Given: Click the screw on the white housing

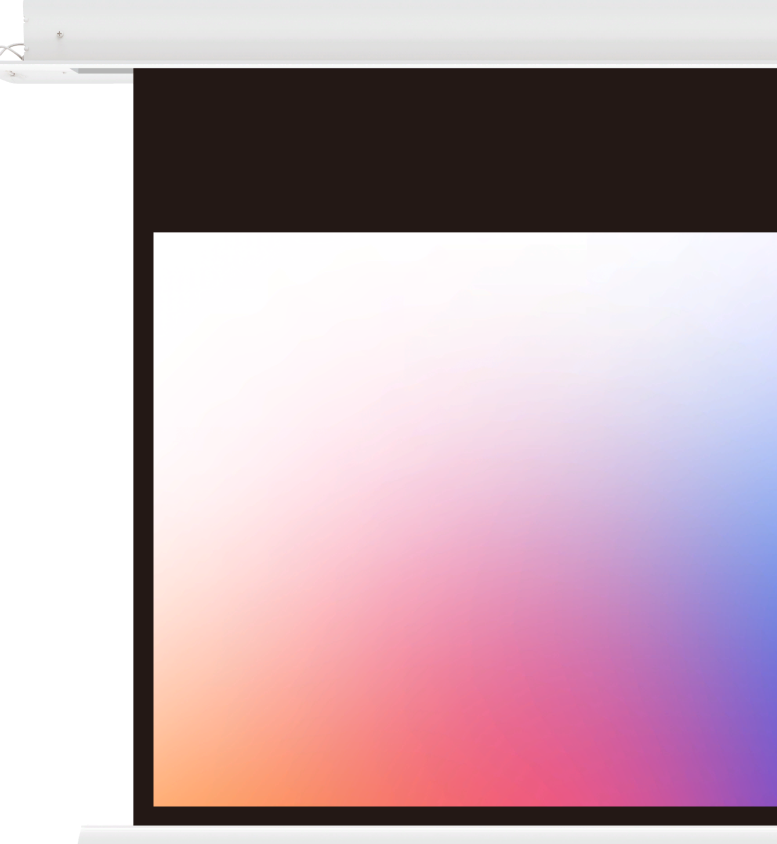Looking at the screenshot, I should pyautogui.click(x=59, y=36).
